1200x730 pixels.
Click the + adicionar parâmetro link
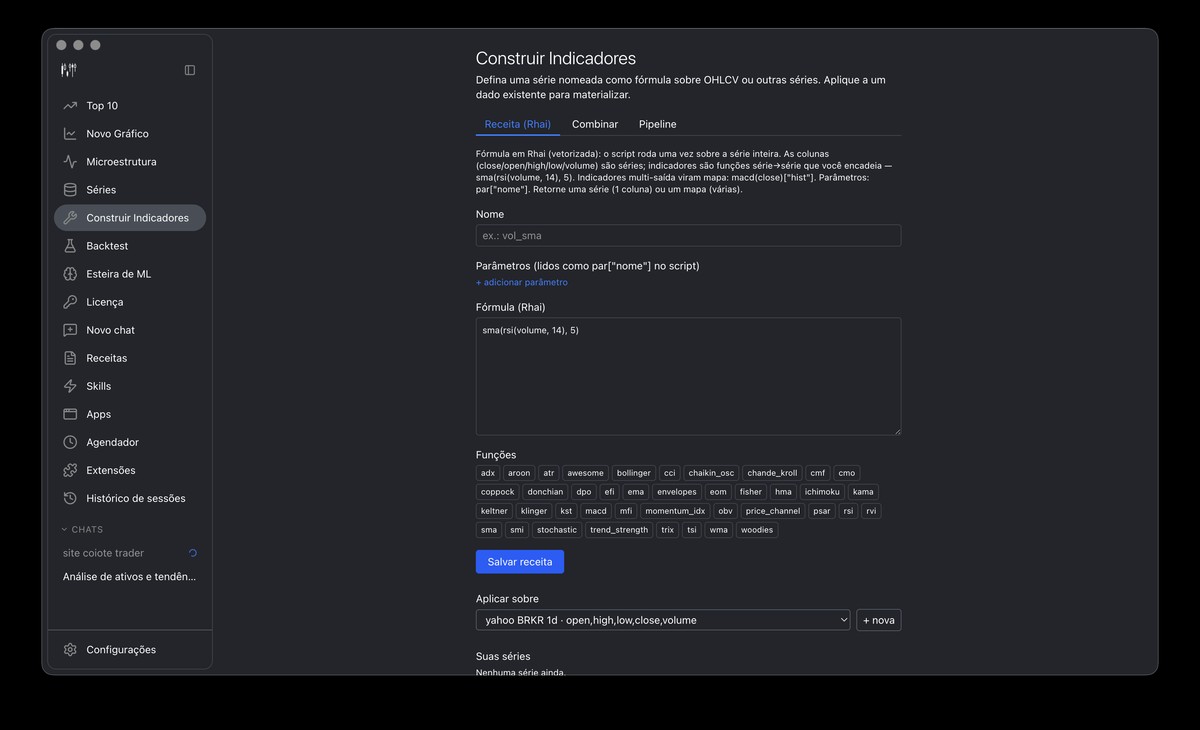point(522,282)
